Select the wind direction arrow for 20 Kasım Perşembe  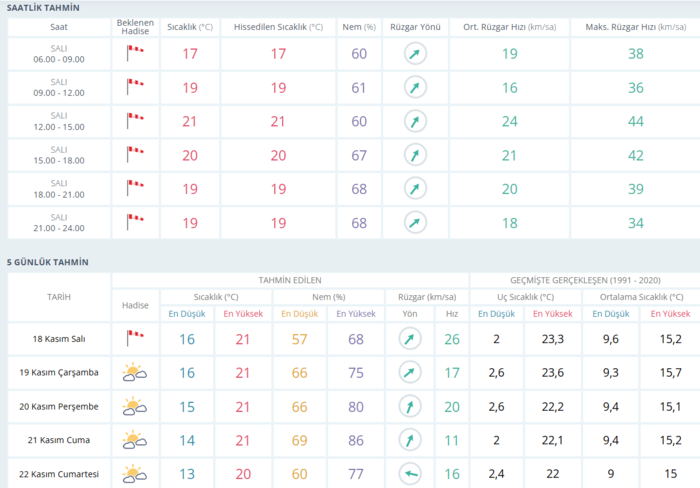pos(411,406)
